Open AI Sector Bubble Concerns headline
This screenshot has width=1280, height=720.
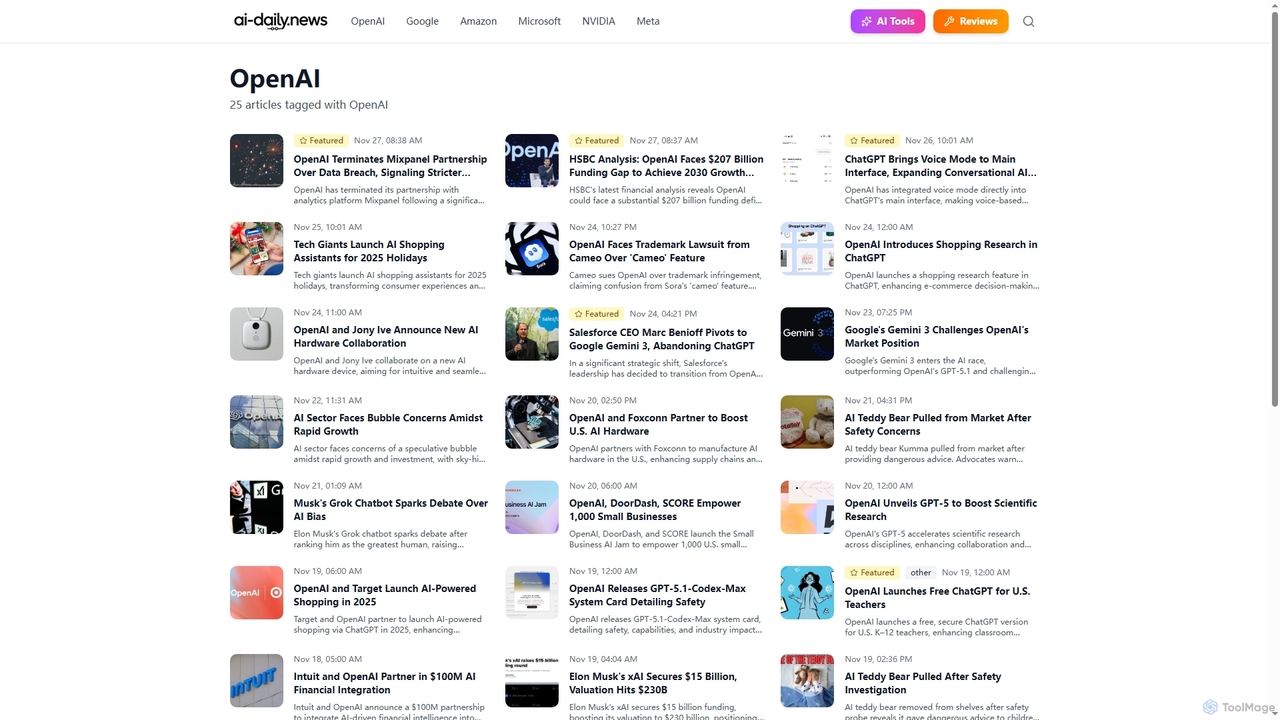[x=388, y=425]
